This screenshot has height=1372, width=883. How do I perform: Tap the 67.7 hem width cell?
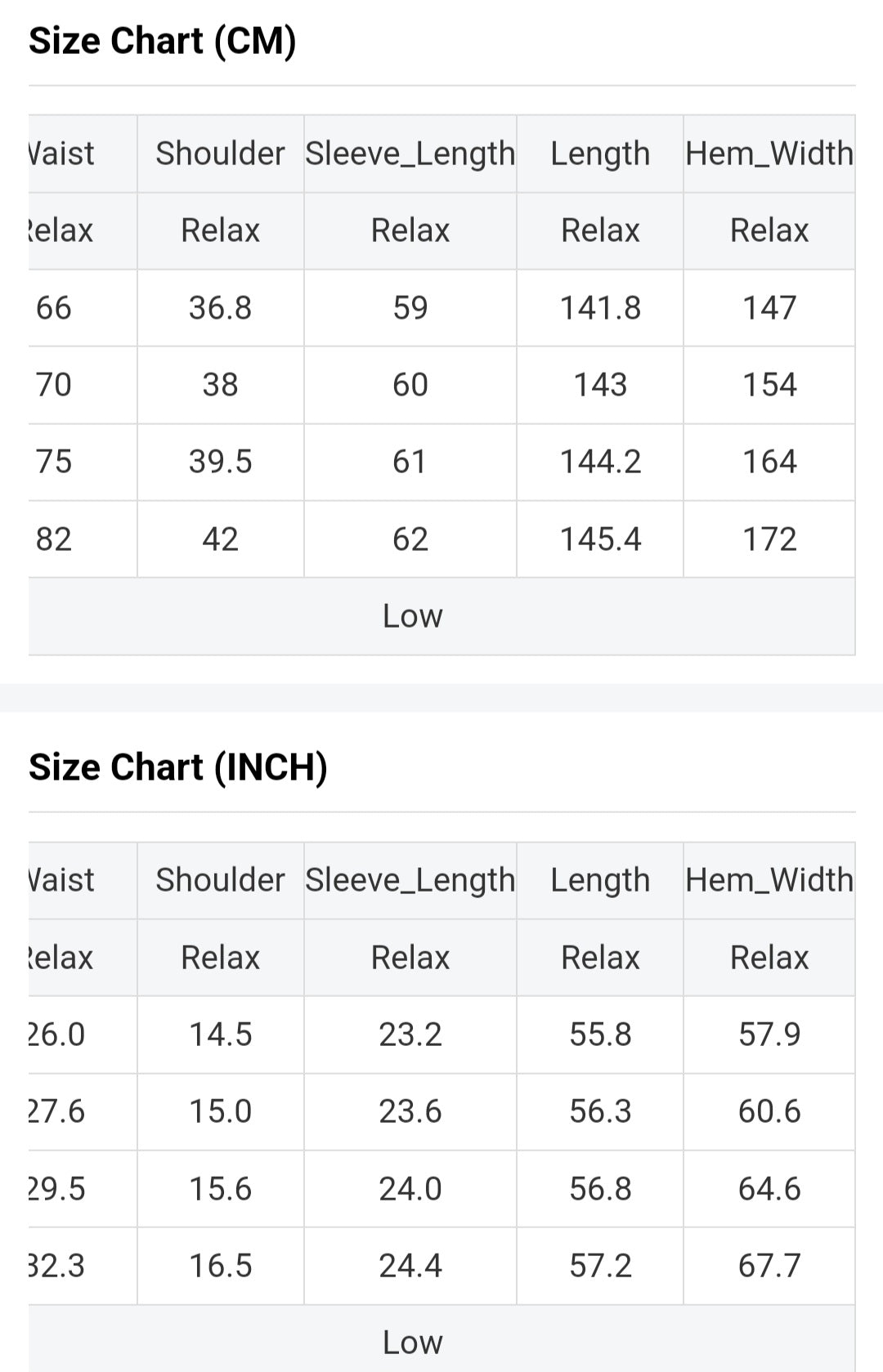(769, 1266)
